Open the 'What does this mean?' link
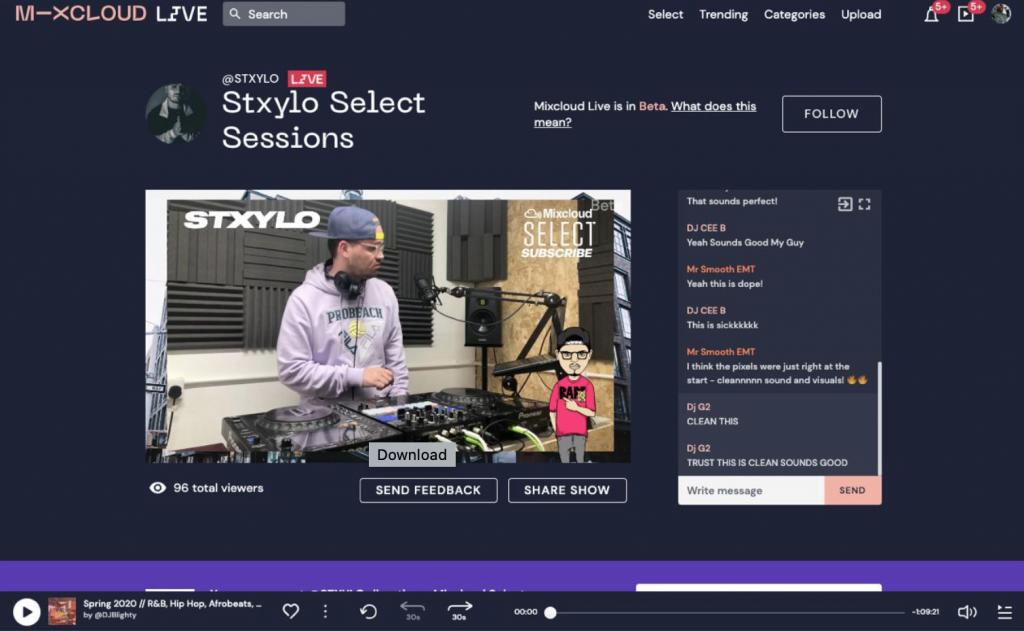Viewport: 1024px width, 631px height. [712, 106]
